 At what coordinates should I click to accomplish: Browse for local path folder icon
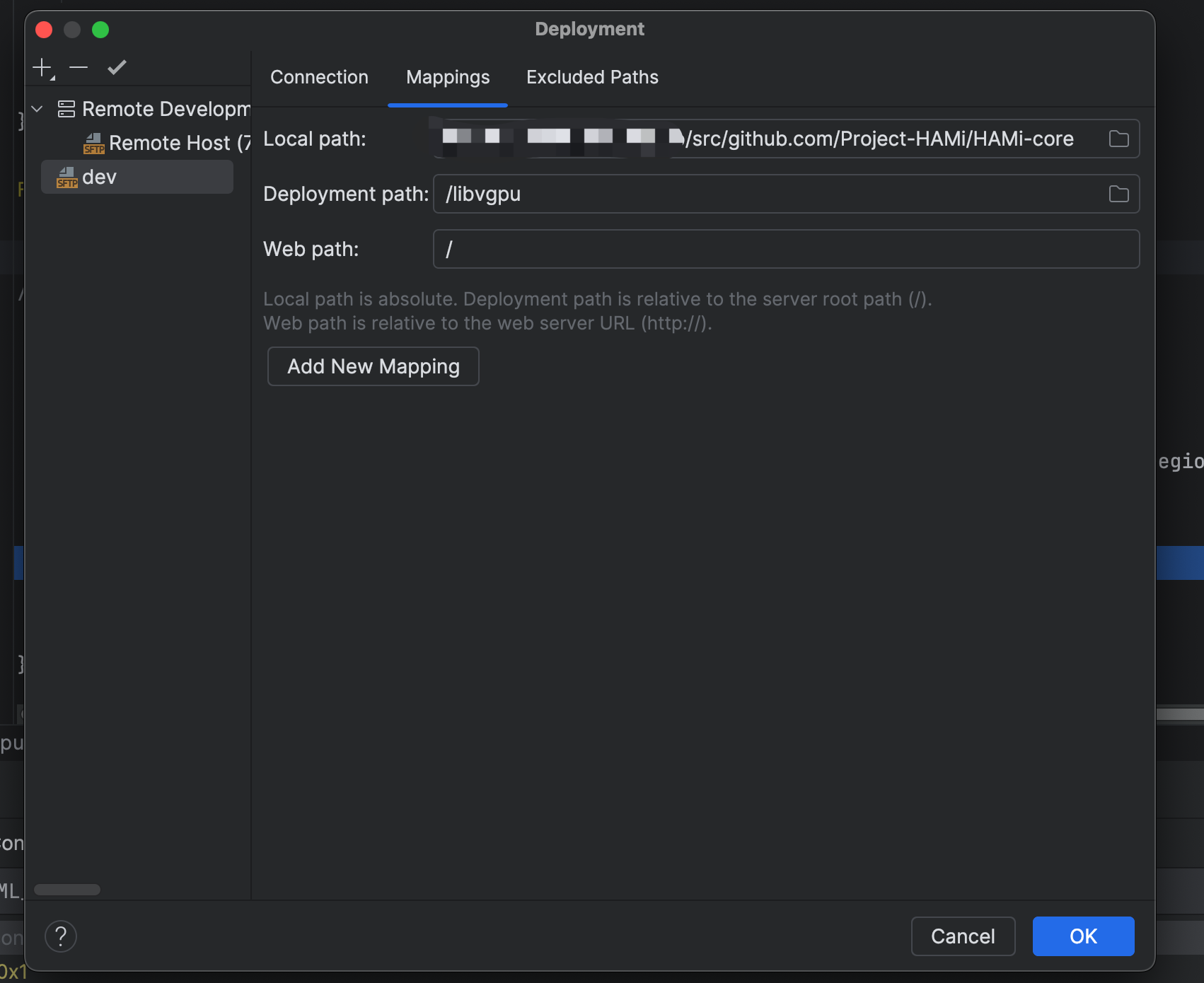pyautogui.click(x=1118, y=139)
